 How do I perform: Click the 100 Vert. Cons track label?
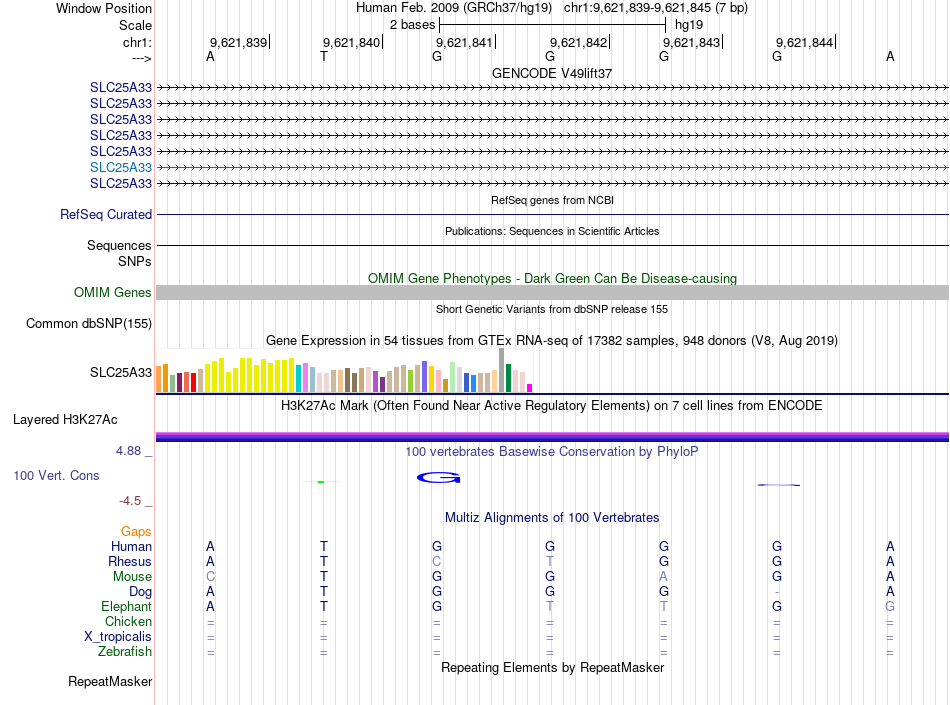pos(56,475)
